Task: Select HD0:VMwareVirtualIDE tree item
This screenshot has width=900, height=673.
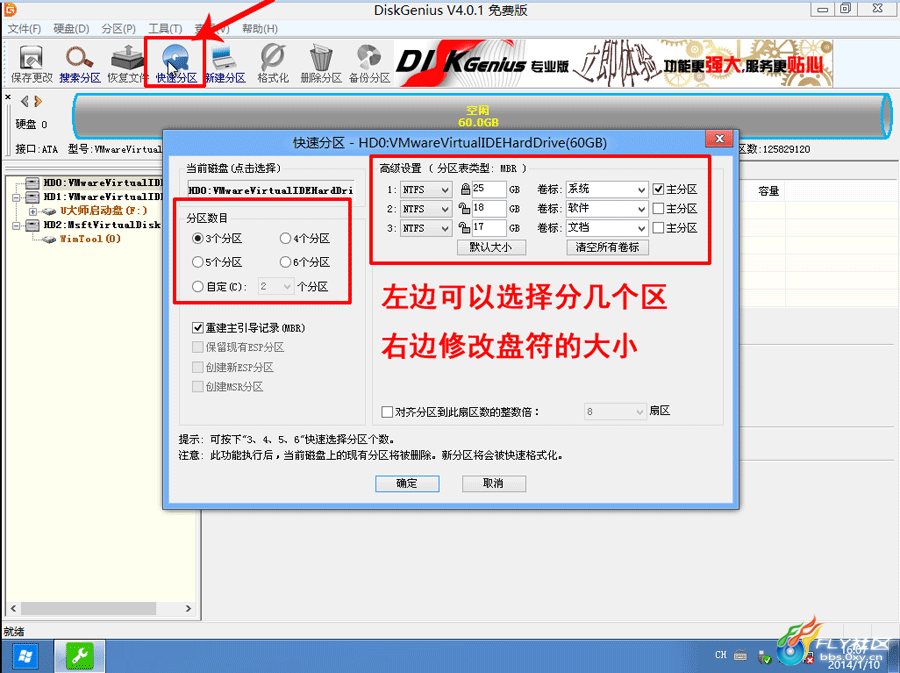Action: coord(103,183)
